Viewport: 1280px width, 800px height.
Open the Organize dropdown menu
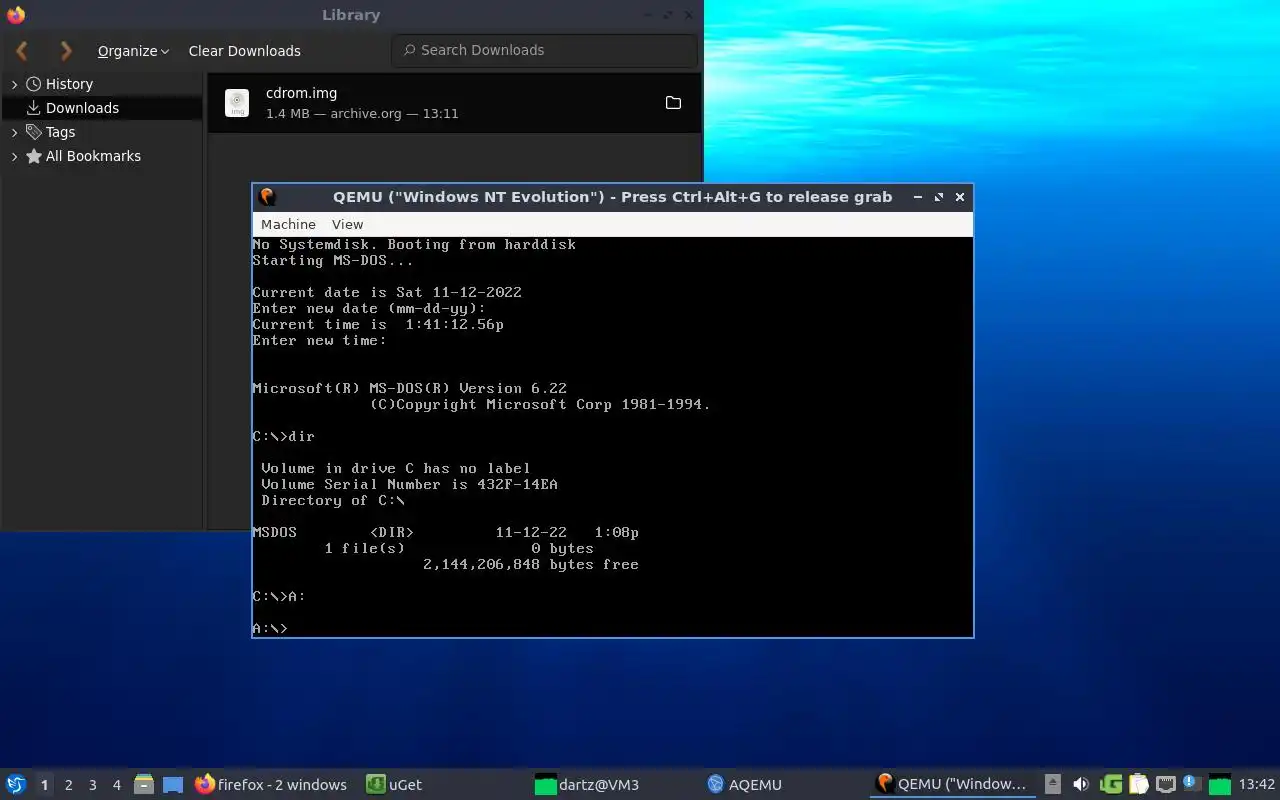[133, 51]
